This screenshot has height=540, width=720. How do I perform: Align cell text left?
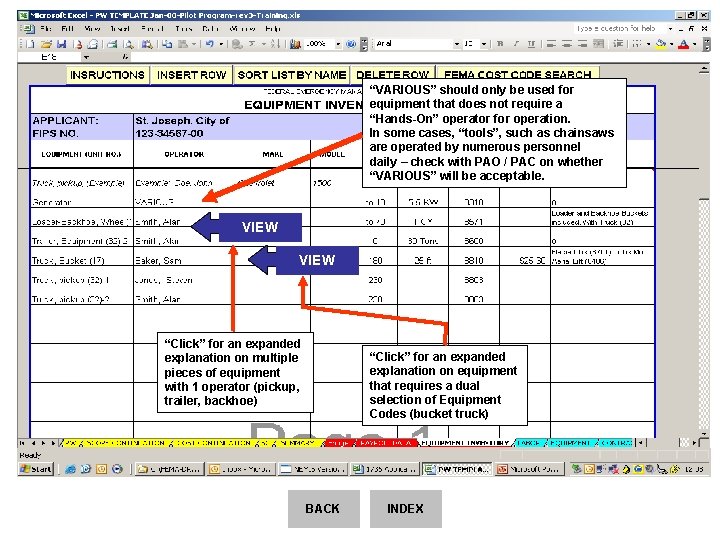(x=551, y=44)
